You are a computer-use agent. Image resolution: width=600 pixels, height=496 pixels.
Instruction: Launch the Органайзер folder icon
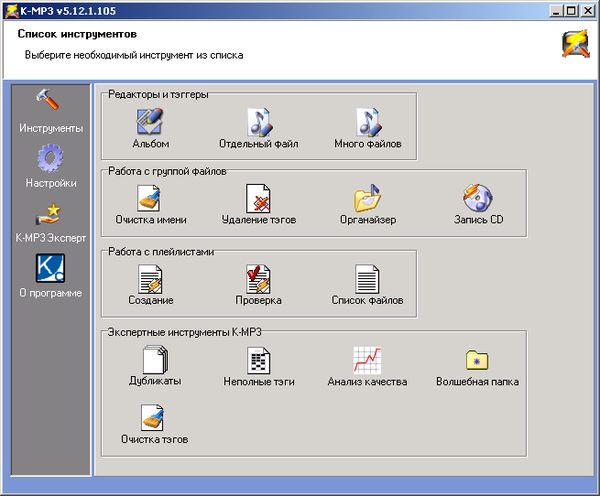point(367,198)
